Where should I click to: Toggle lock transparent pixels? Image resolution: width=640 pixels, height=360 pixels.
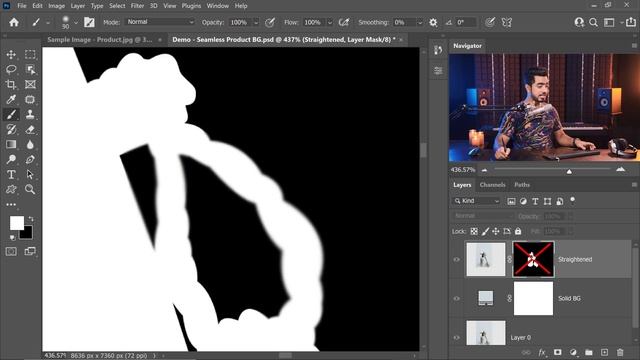[x=474, y=231]
